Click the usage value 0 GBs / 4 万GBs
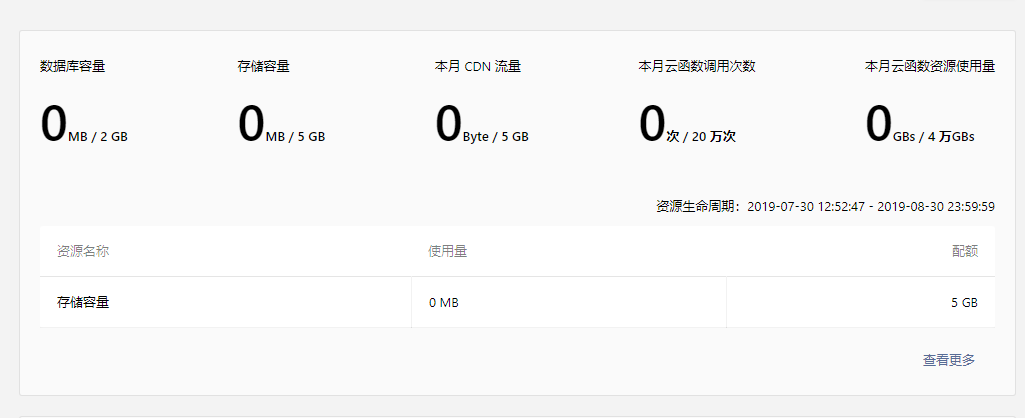Screen dimensions: 1025x418 (920, 126)
